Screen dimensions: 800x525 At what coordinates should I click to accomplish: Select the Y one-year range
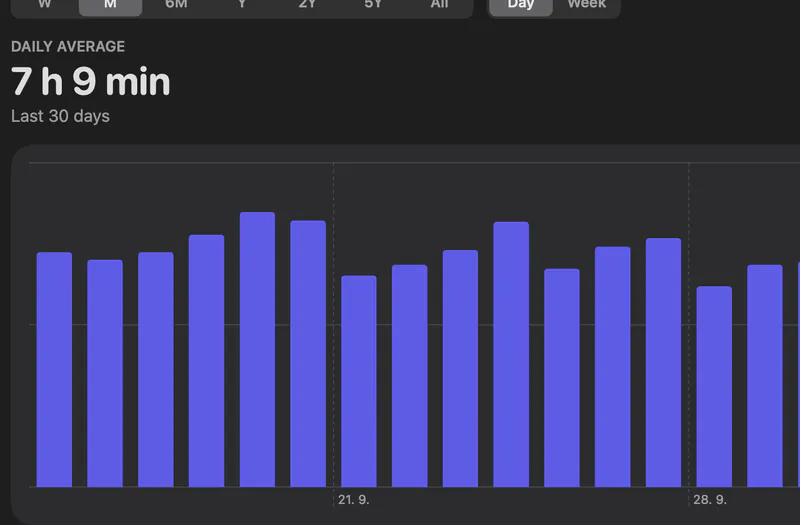(242, 5)
